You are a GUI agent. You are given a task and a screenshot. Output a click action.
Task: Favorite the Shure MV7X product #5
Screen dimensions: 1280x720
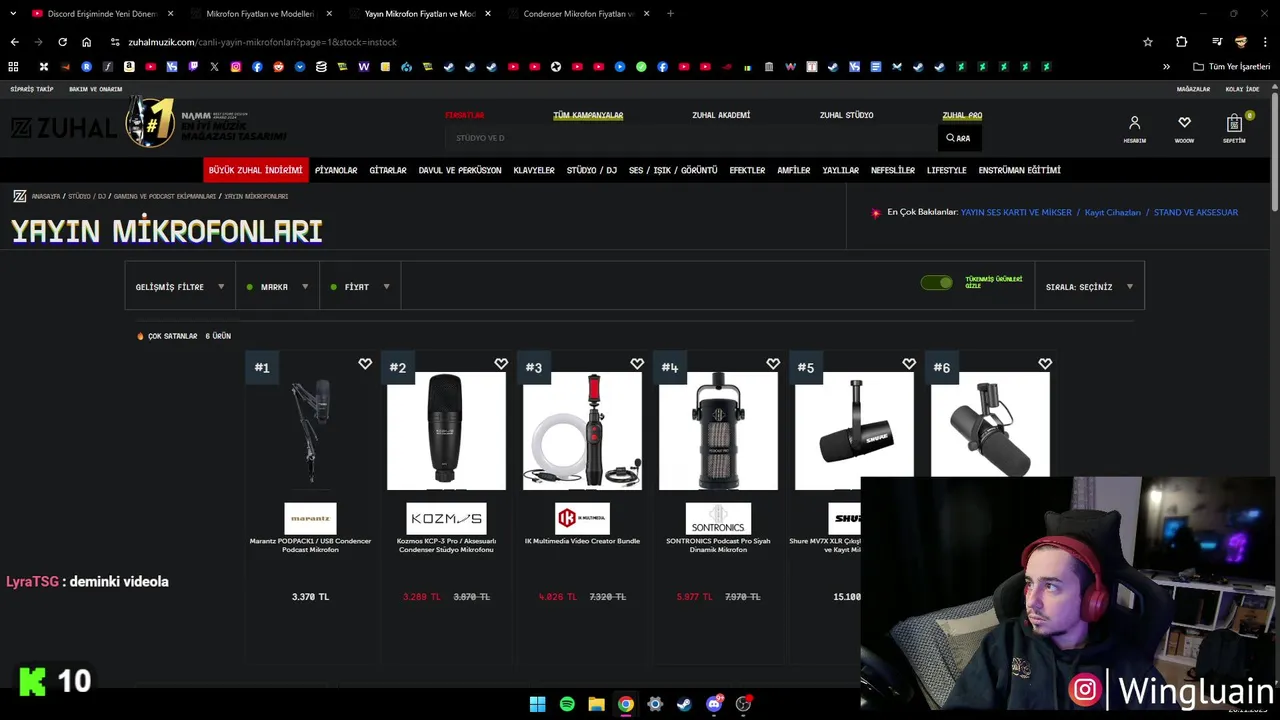coord(909,364)
